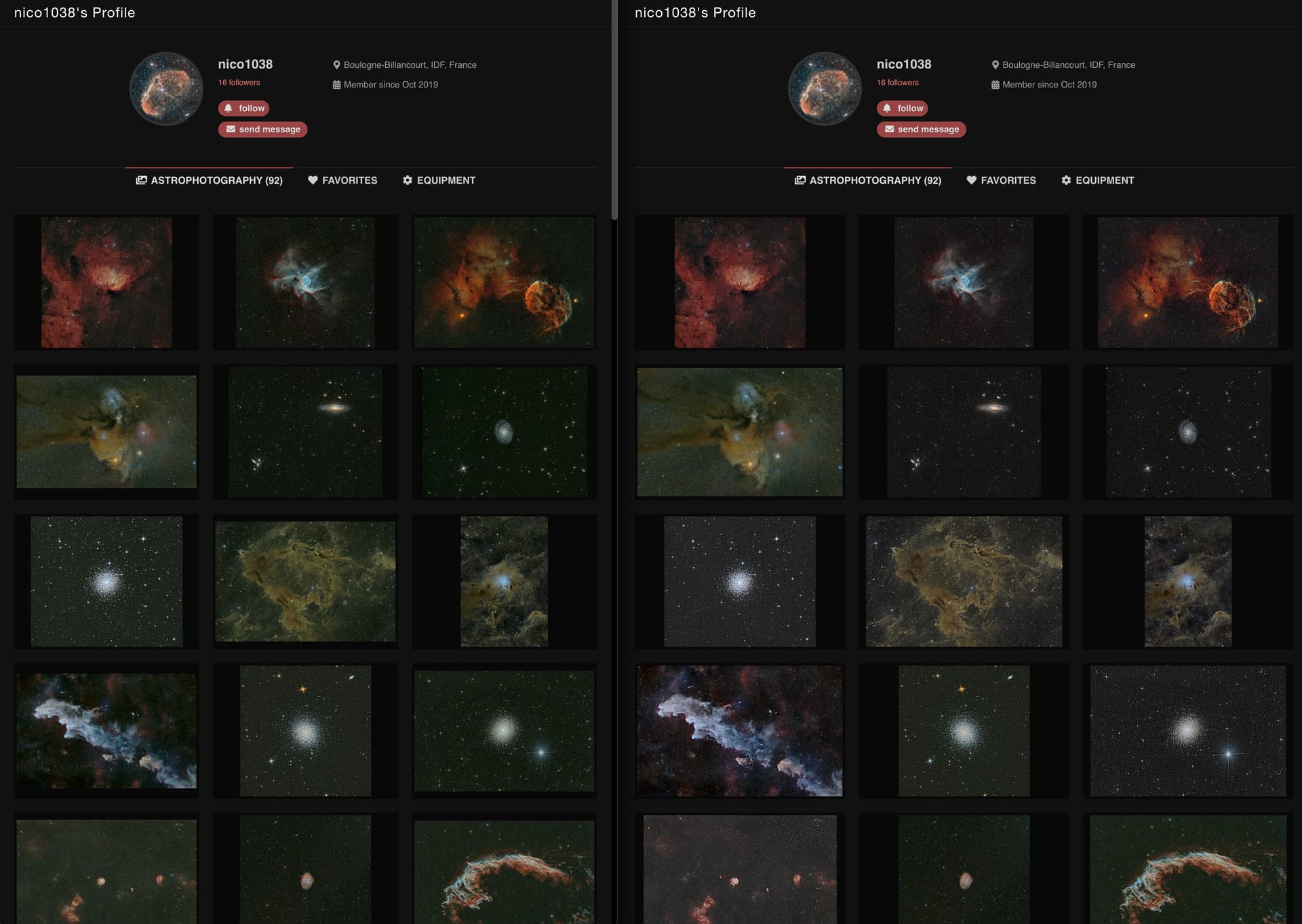Select Equipment tab in left profile
Viewport: 1302px width, 924px height.
(x=439, y=180)
